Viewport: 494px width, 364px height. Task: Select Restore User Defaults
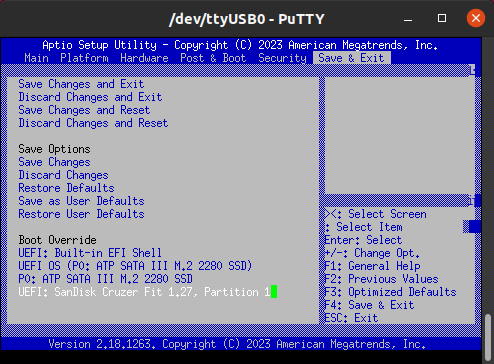coord(81,214)
